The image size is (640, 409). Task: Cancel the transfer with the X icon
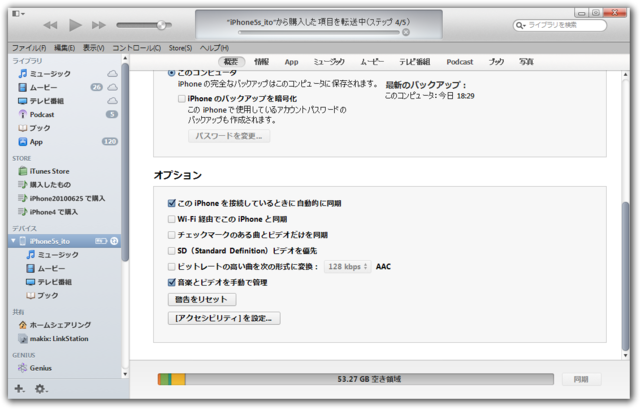(406, 32)
